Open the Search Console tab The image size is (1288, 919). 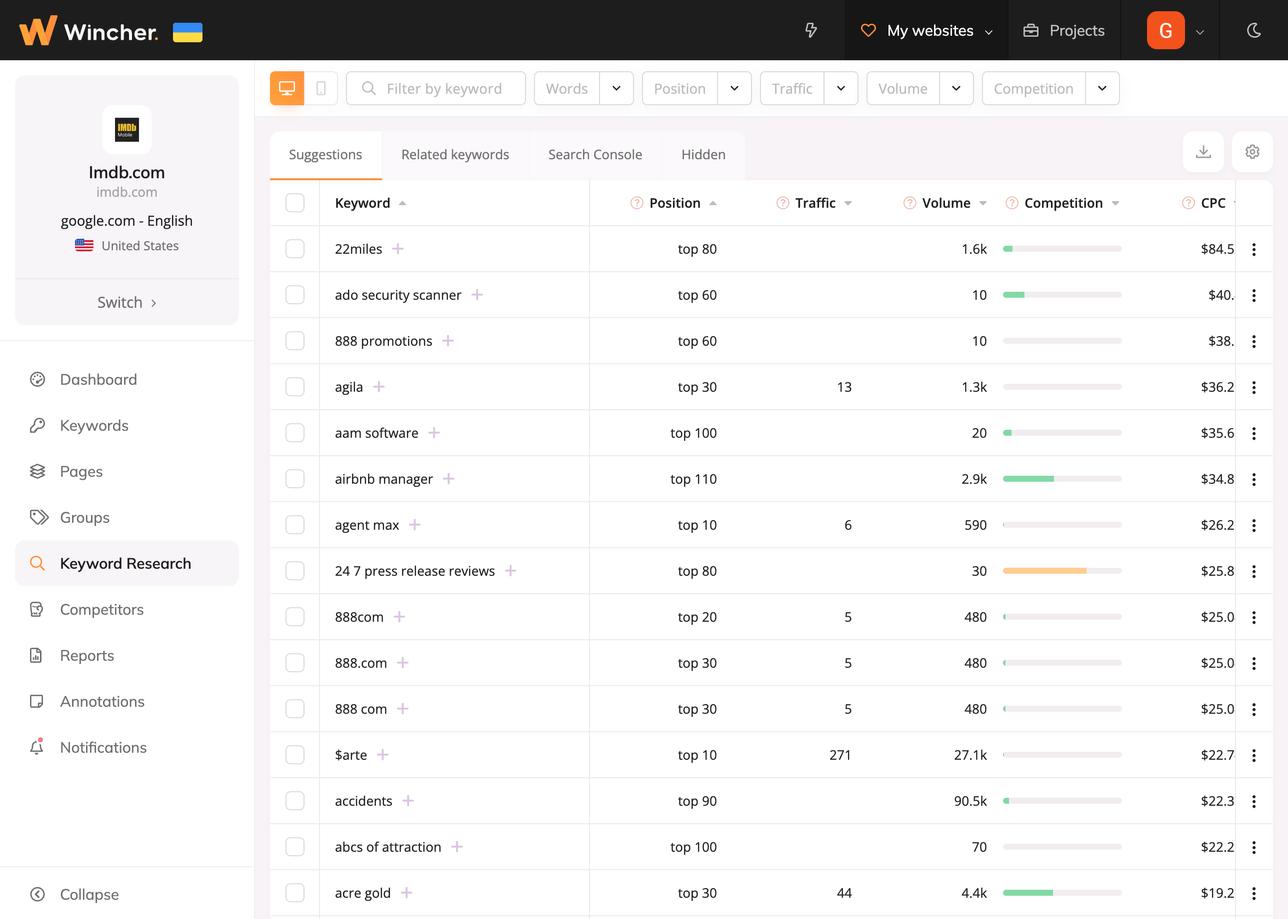tap(595, 154)
